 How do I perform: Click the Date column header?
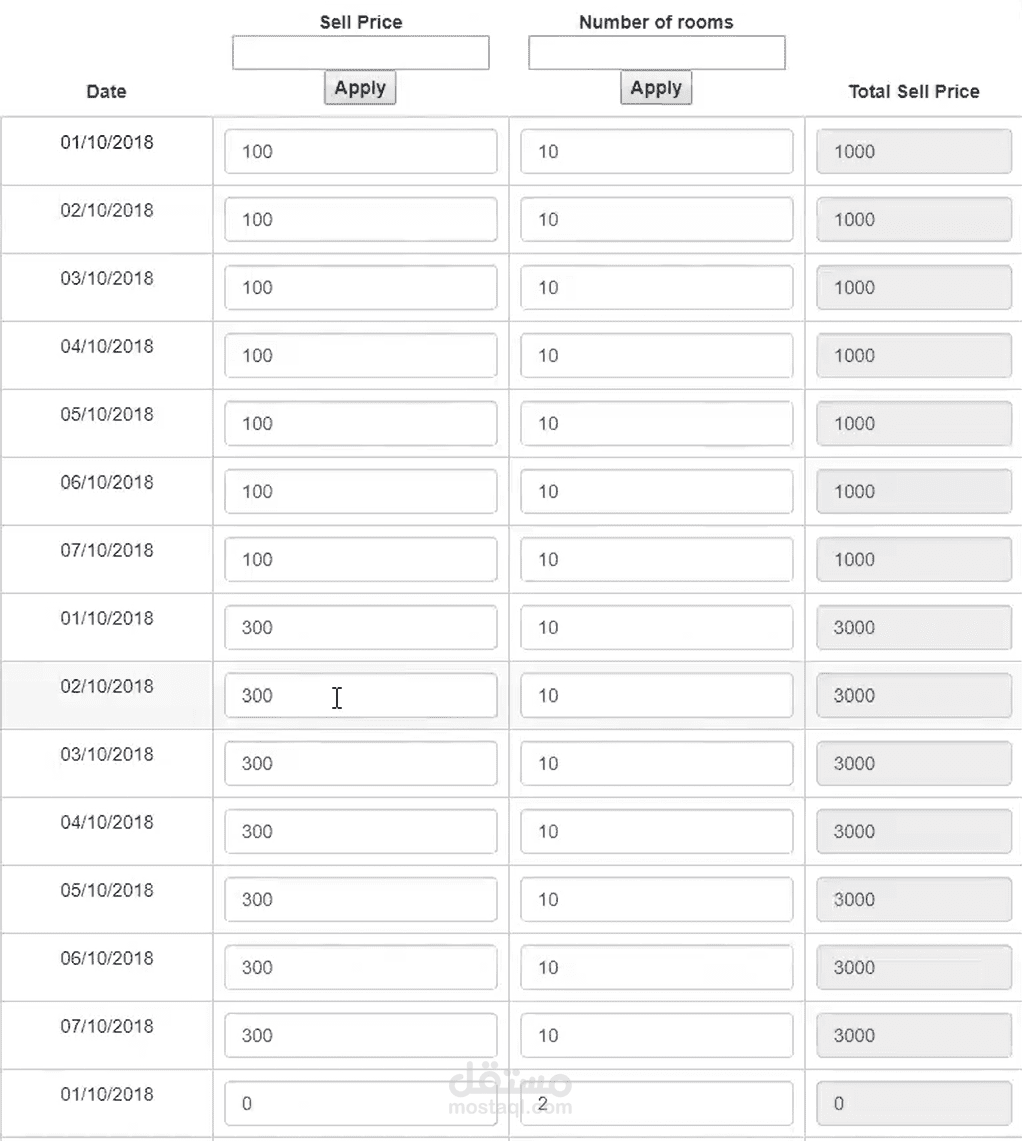pos(106,92)
